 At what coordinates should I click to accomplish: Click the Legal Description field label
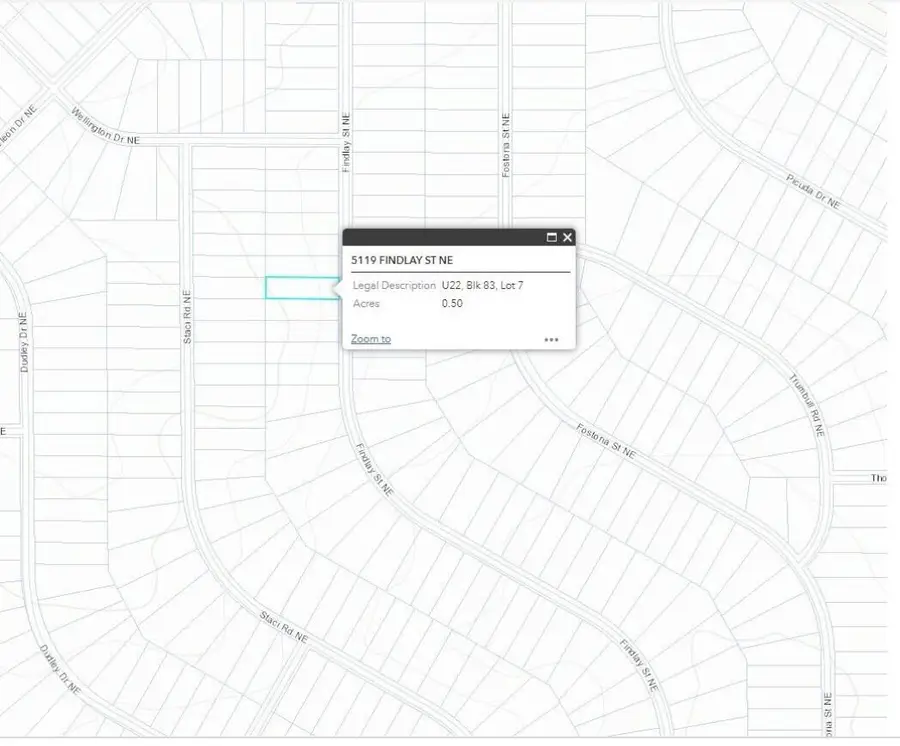394,286
